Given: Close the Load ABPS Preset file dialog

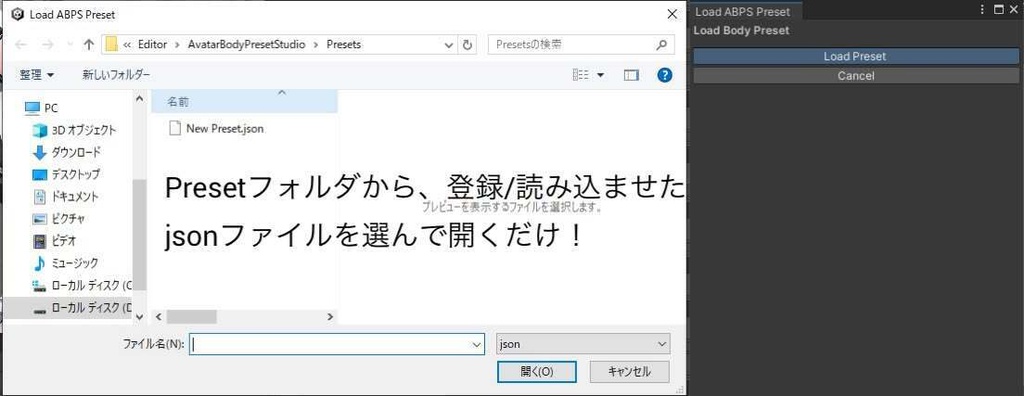Looking at the screenshot, I should click(671, 14).
